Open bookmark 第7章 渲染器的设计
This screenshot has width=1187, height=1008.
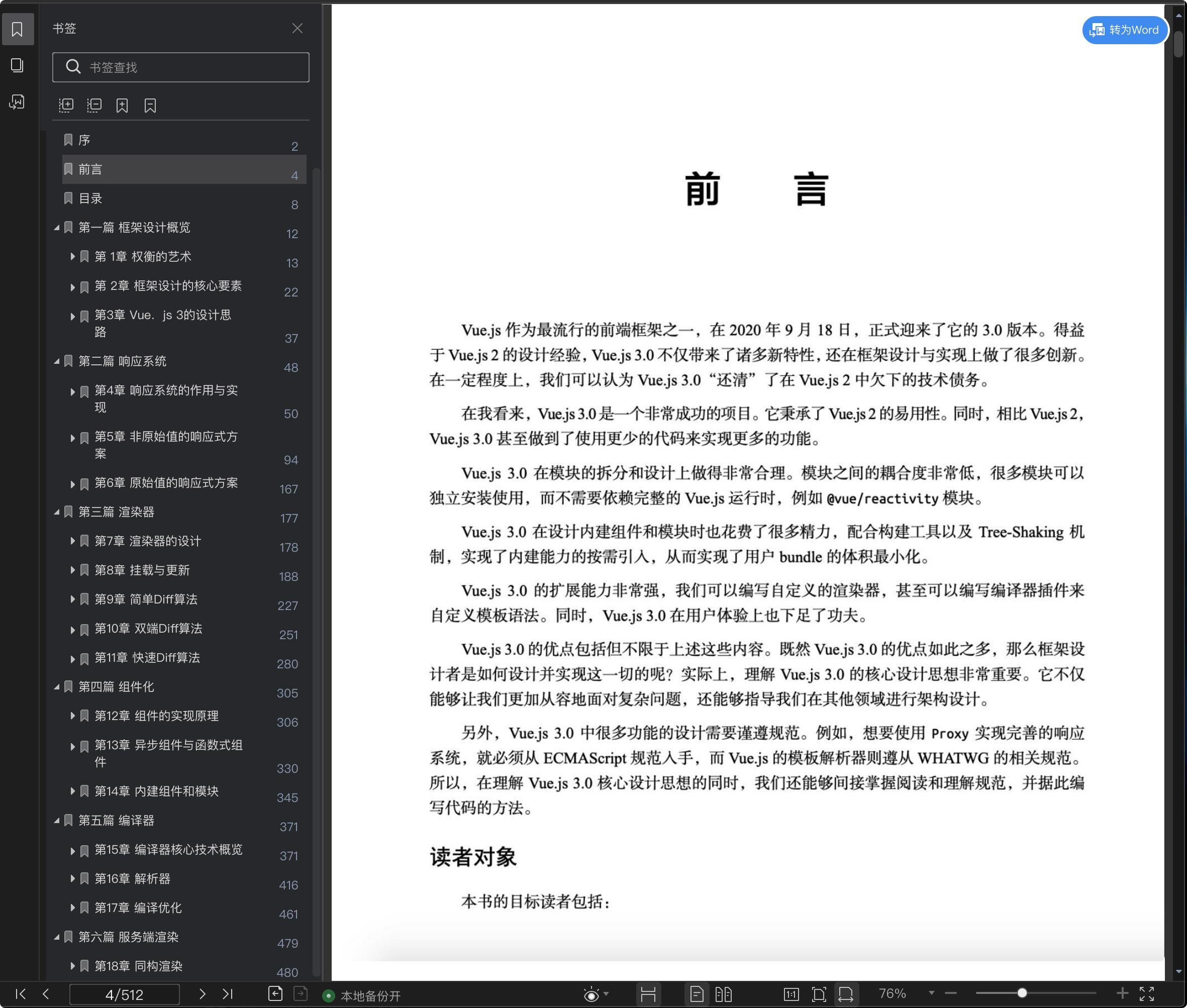pyautogui.click(x=147, y=541)
